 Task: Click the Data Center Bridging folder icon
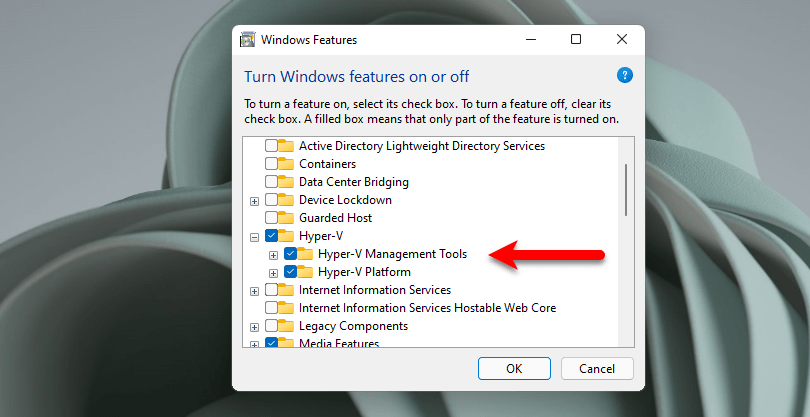(x=286, y=182)
